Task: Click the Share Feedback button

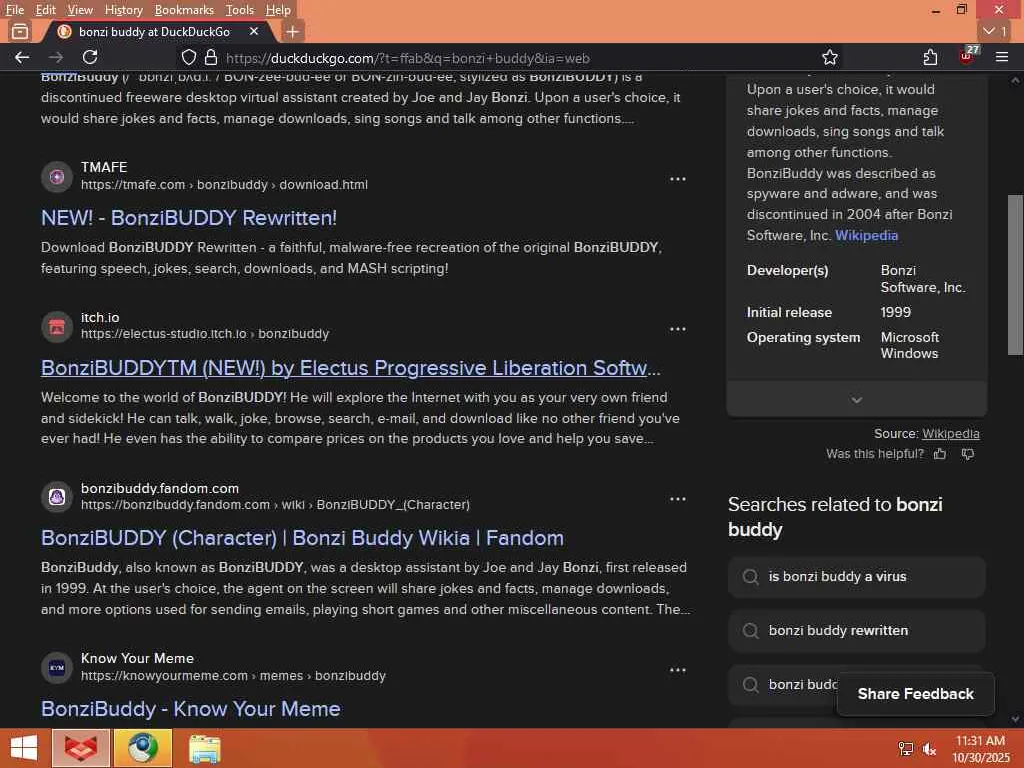Action: coord(916,694)
